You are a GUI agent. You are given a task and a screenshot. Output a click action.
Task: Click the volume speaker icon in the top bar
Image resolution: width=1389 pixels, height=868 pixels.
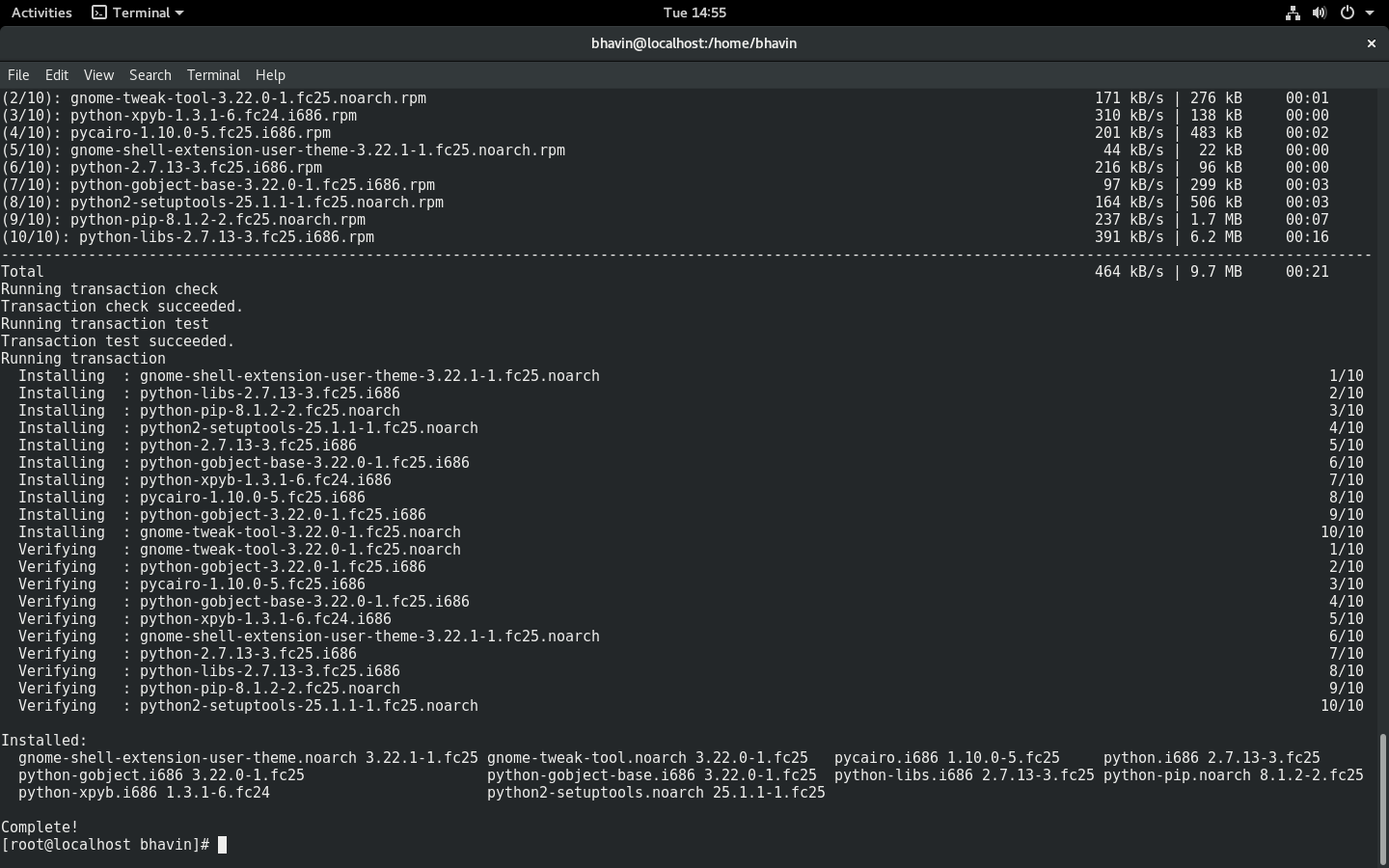coord(1320,13)
